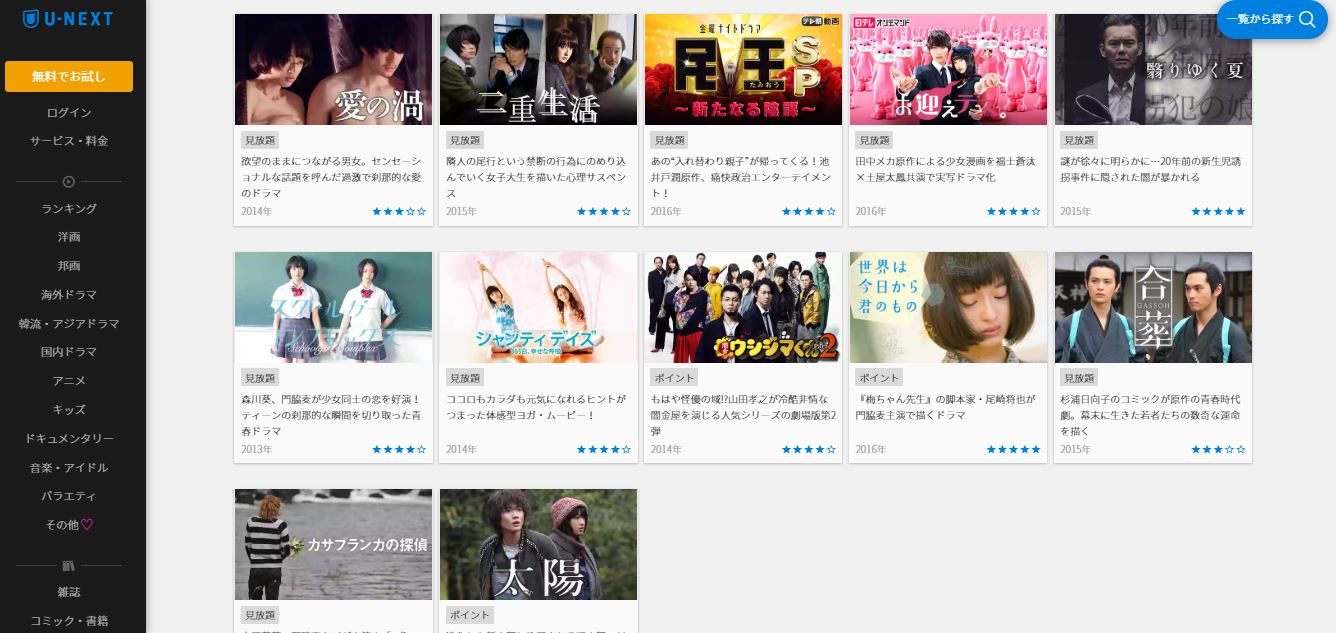The image size is (1336, 633).
Task: Click description starting 隣人の尾行という禁断
Action: (537, 177)
